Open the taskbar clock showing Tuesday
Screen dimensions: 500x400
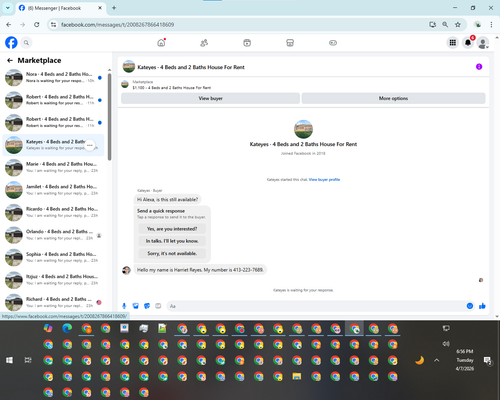point(465,360)
